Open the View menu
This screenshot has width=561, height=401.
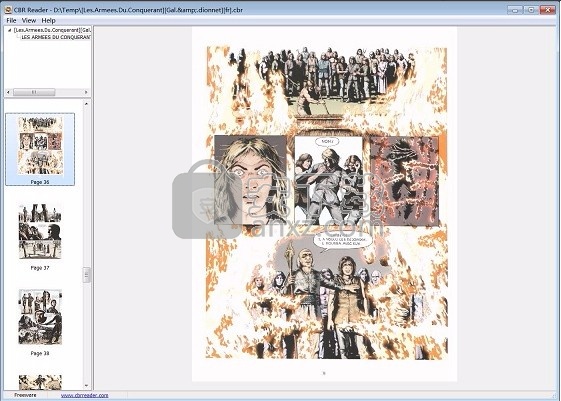29,20
